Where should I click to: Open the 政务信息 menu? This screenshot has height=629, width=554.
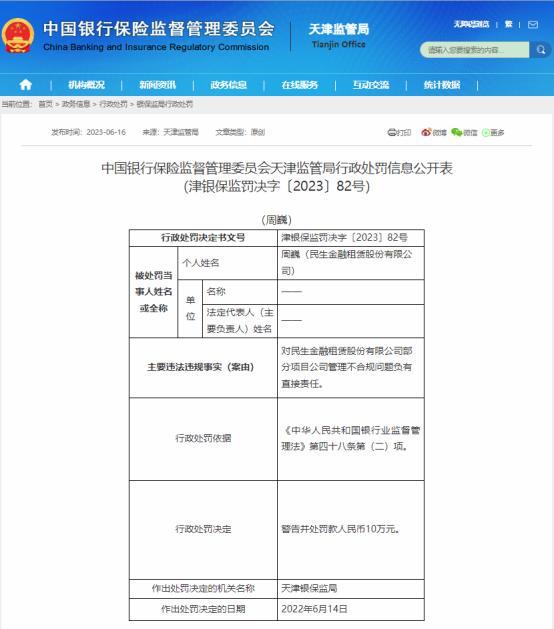pos(229,85)
